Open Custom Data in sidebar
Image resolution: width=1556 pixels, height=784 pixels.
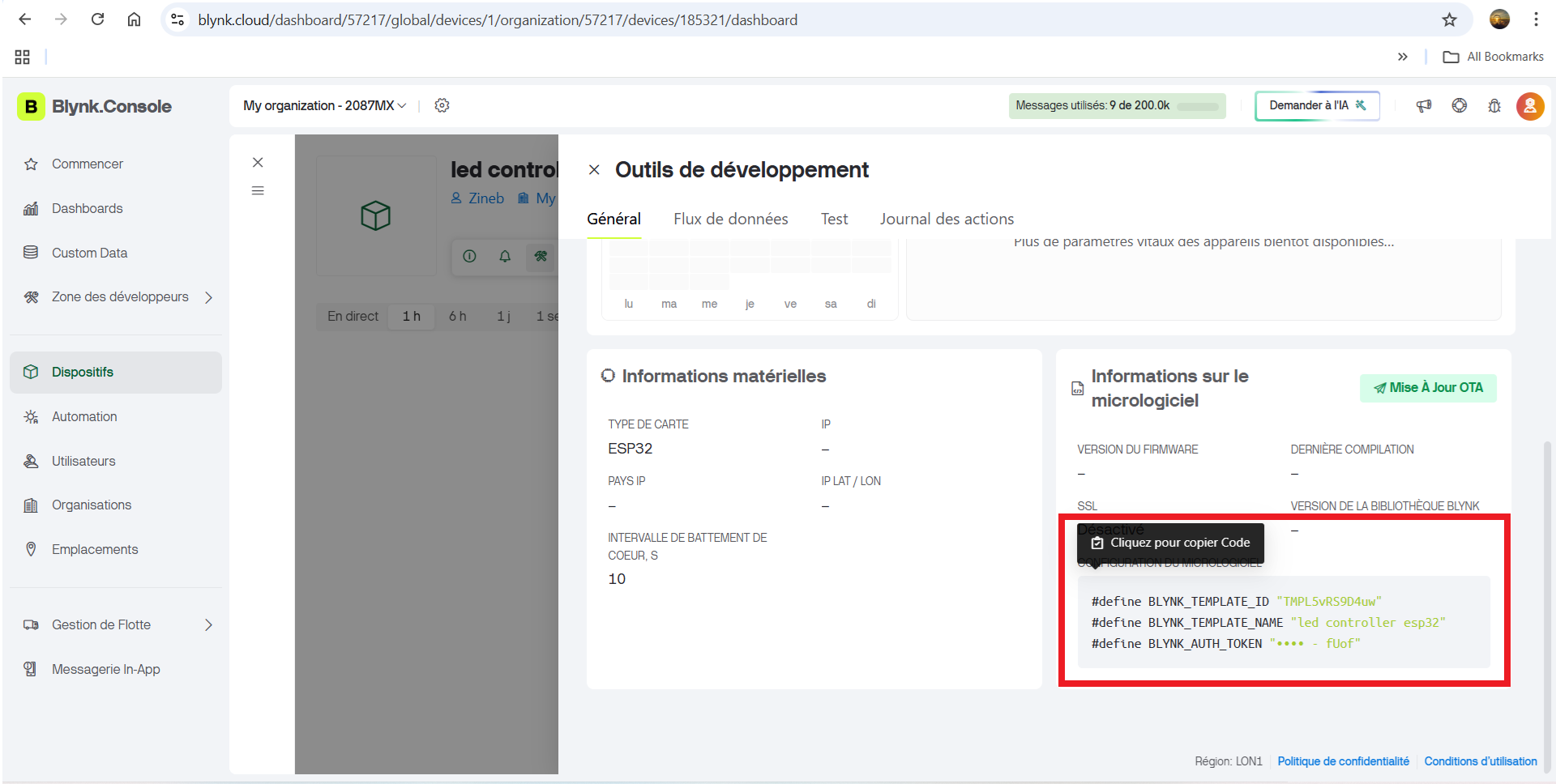tap(116, 254)
